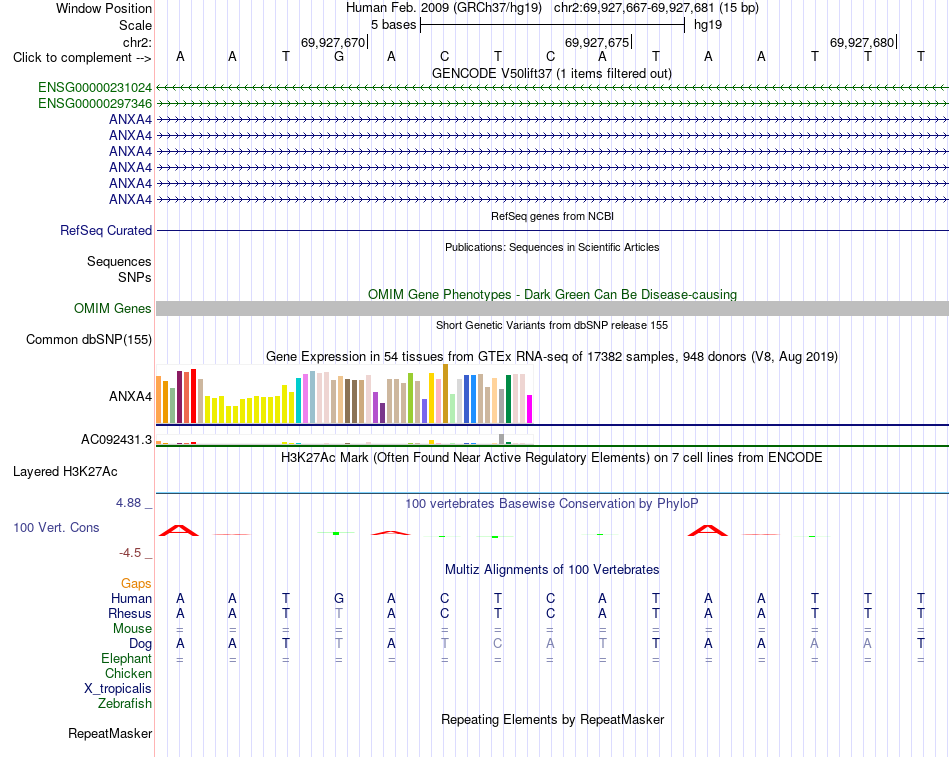950x757 pixels.
Task: Click the Publications: Sequences in Scientific Articles title
Action: pyautogui.click(x=552, y=247)
